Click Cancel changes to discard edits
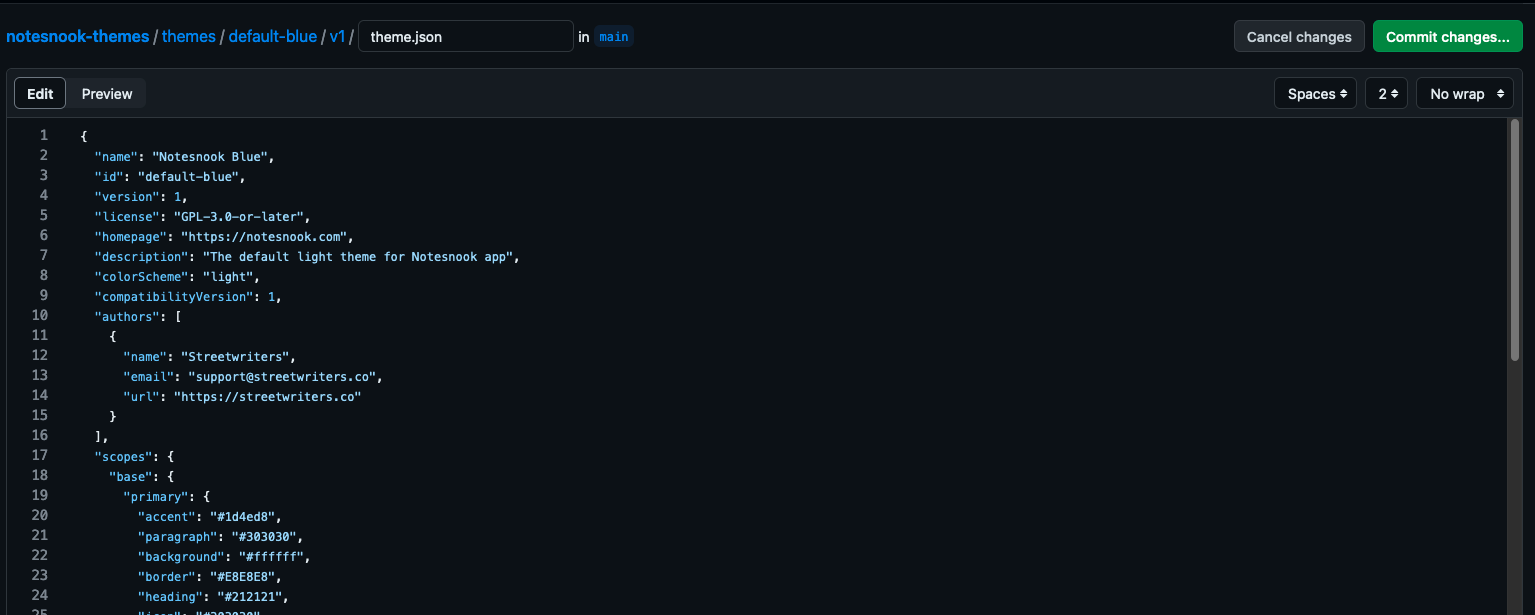Screen dimensions: 1535x615 click(x=1299, y=35)
